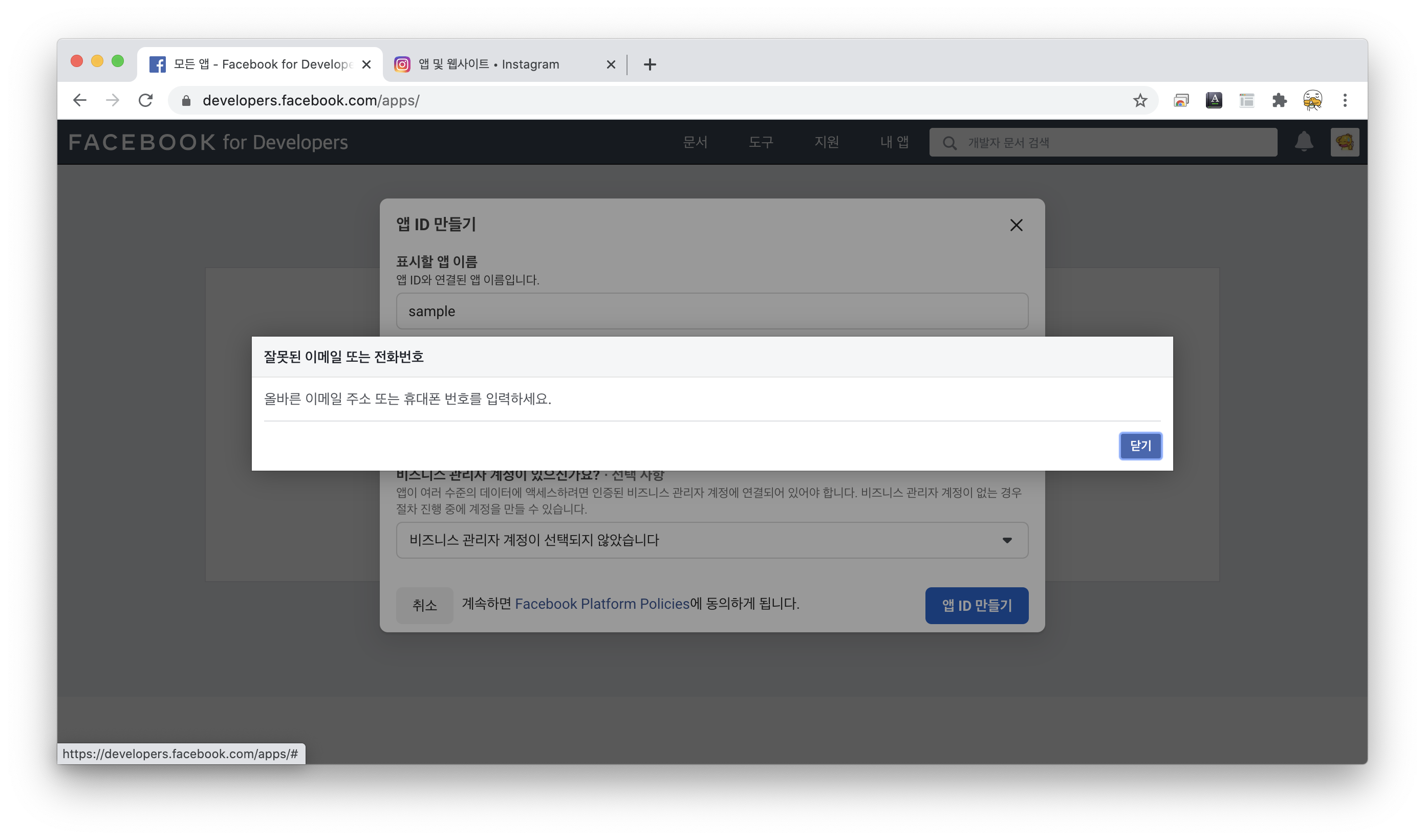The height and width of the screenshot is (840, 1425).
Task: Close the 앱 ID 만들기 dialog with X
Action: click(x=1016, y=225)
